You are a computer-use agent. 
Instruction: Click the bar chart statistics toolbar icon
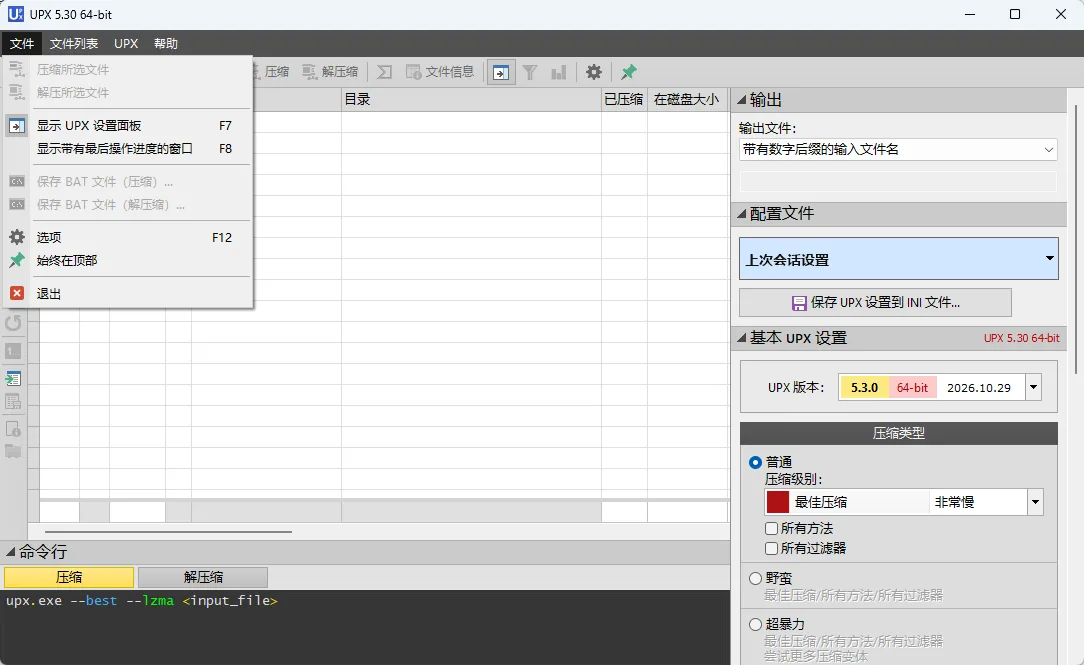point(559,72)
